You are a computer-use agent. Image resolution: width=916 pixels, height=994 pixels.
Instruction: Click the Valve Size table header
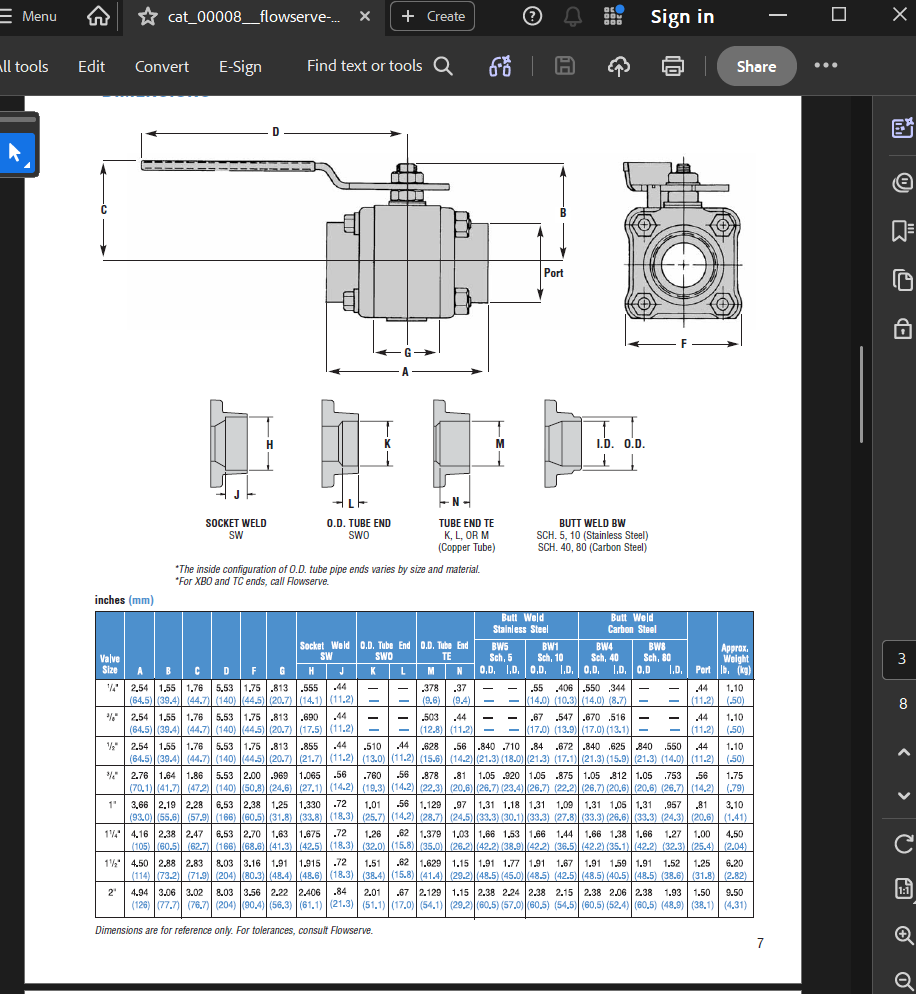pos(110,664)
